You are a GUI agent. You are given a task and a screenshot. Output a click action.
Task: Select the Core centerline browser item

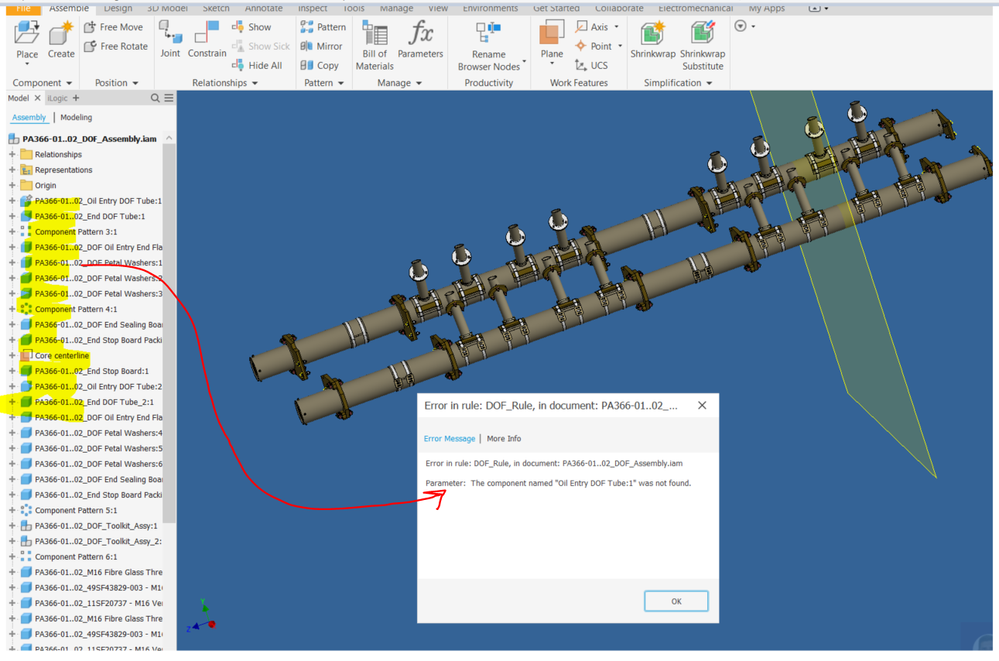(x=62, y=356)
